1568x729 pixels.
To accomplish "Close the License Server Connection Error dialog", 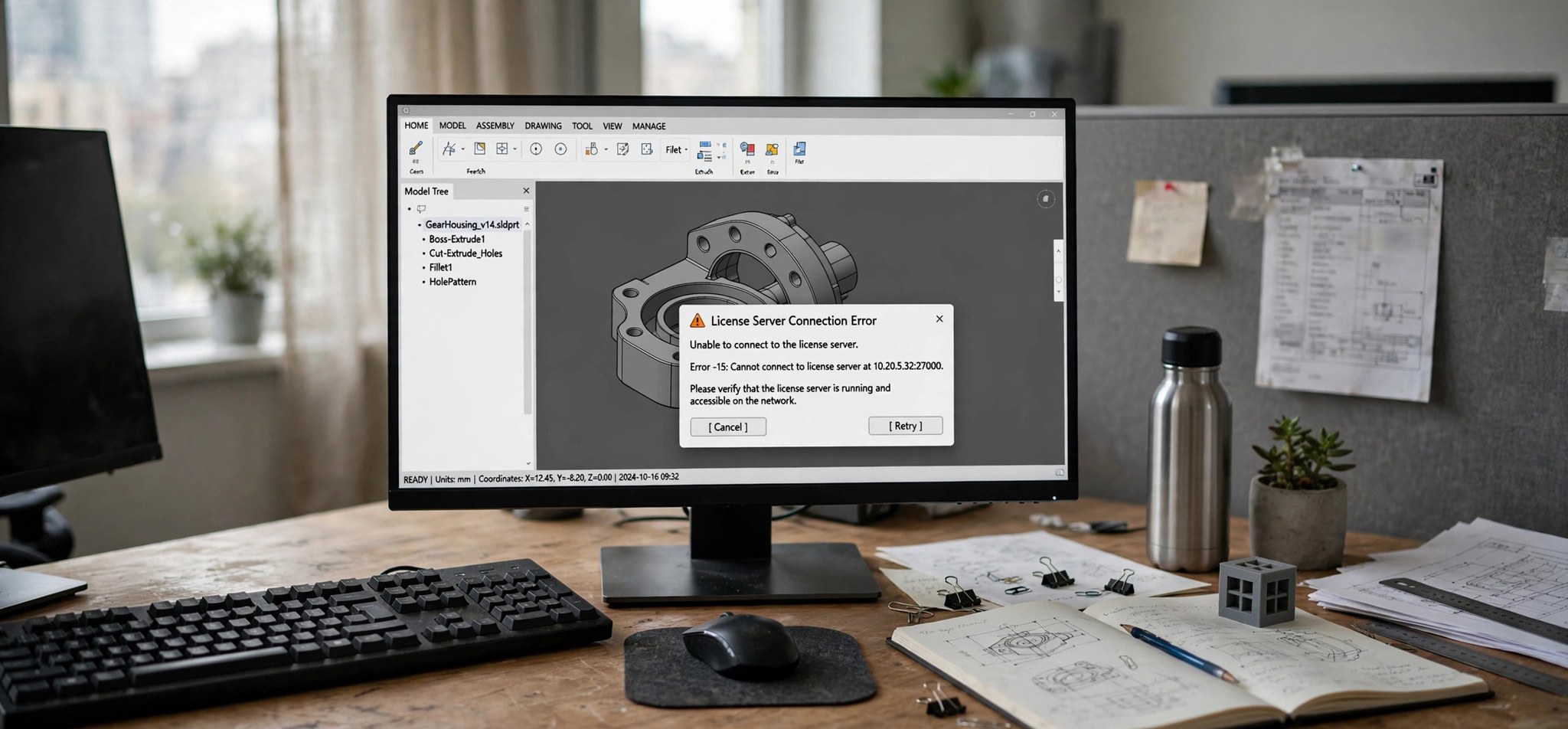I will tap(939, 319).
